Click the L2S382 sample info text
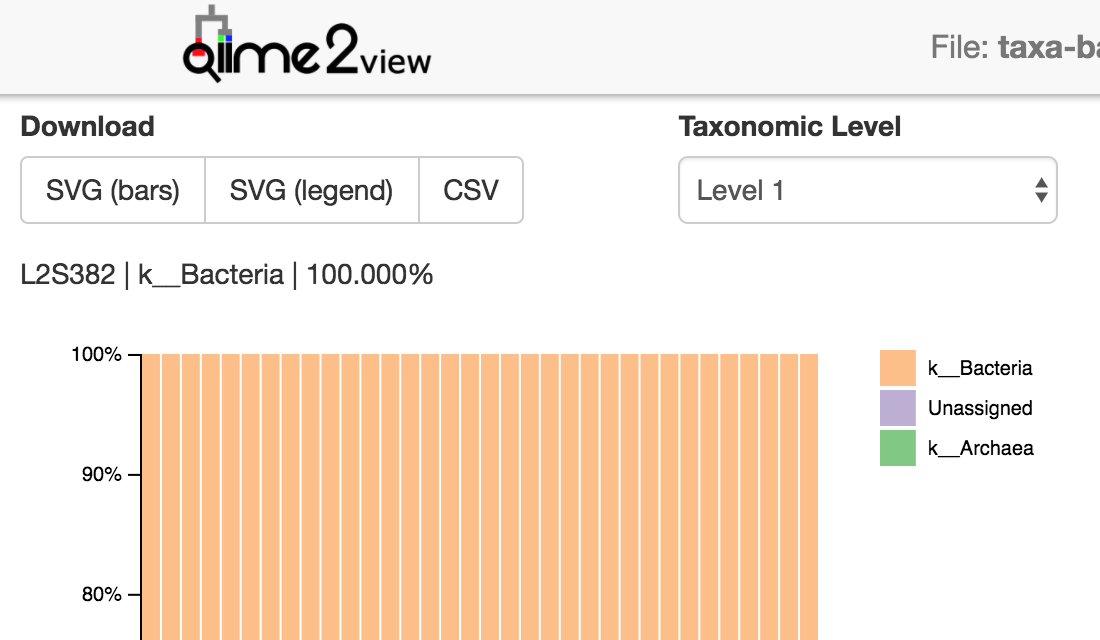 pos(227,274)
